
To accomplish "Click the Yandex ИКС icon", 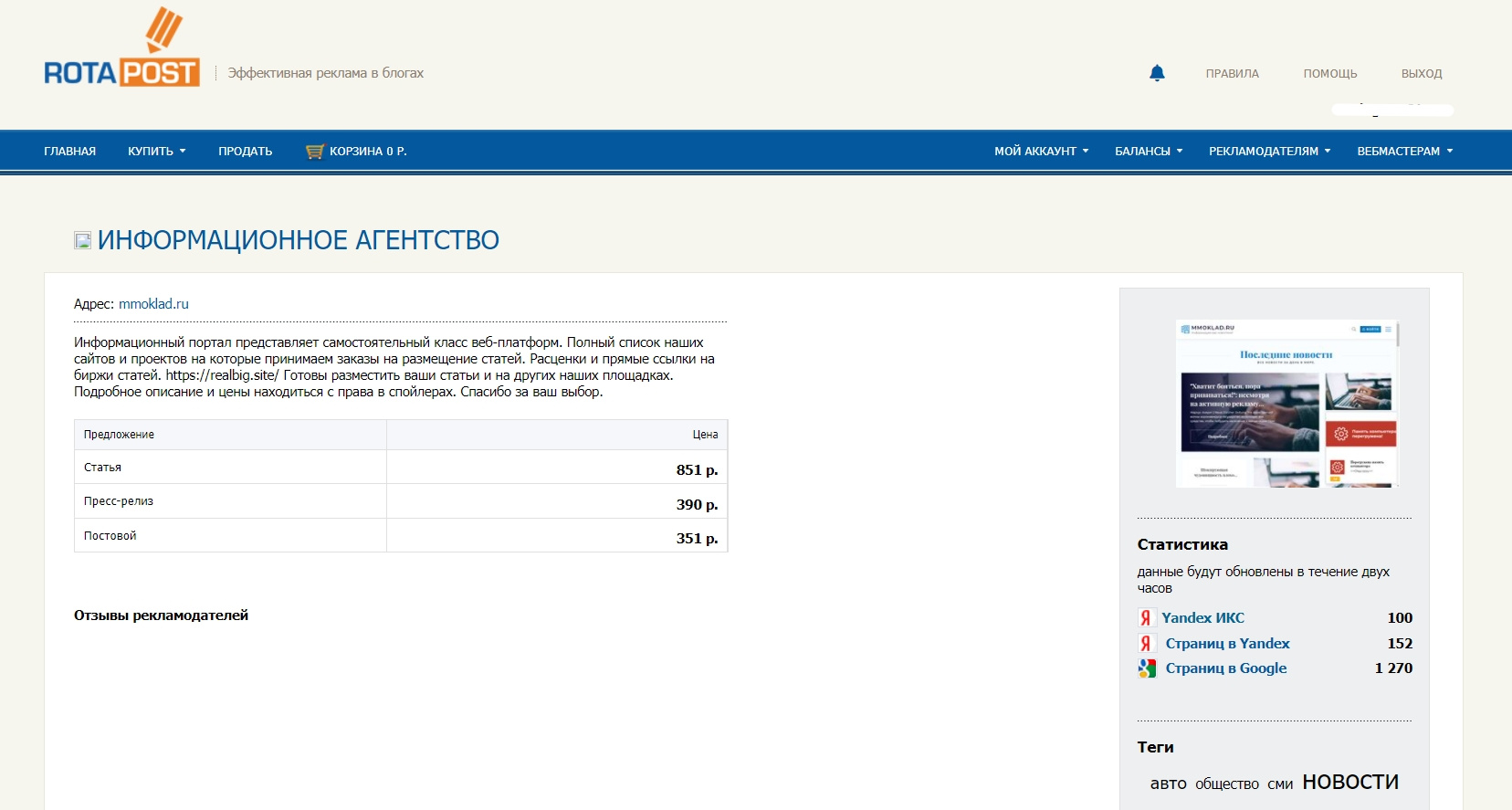I will coord(1146,618).
